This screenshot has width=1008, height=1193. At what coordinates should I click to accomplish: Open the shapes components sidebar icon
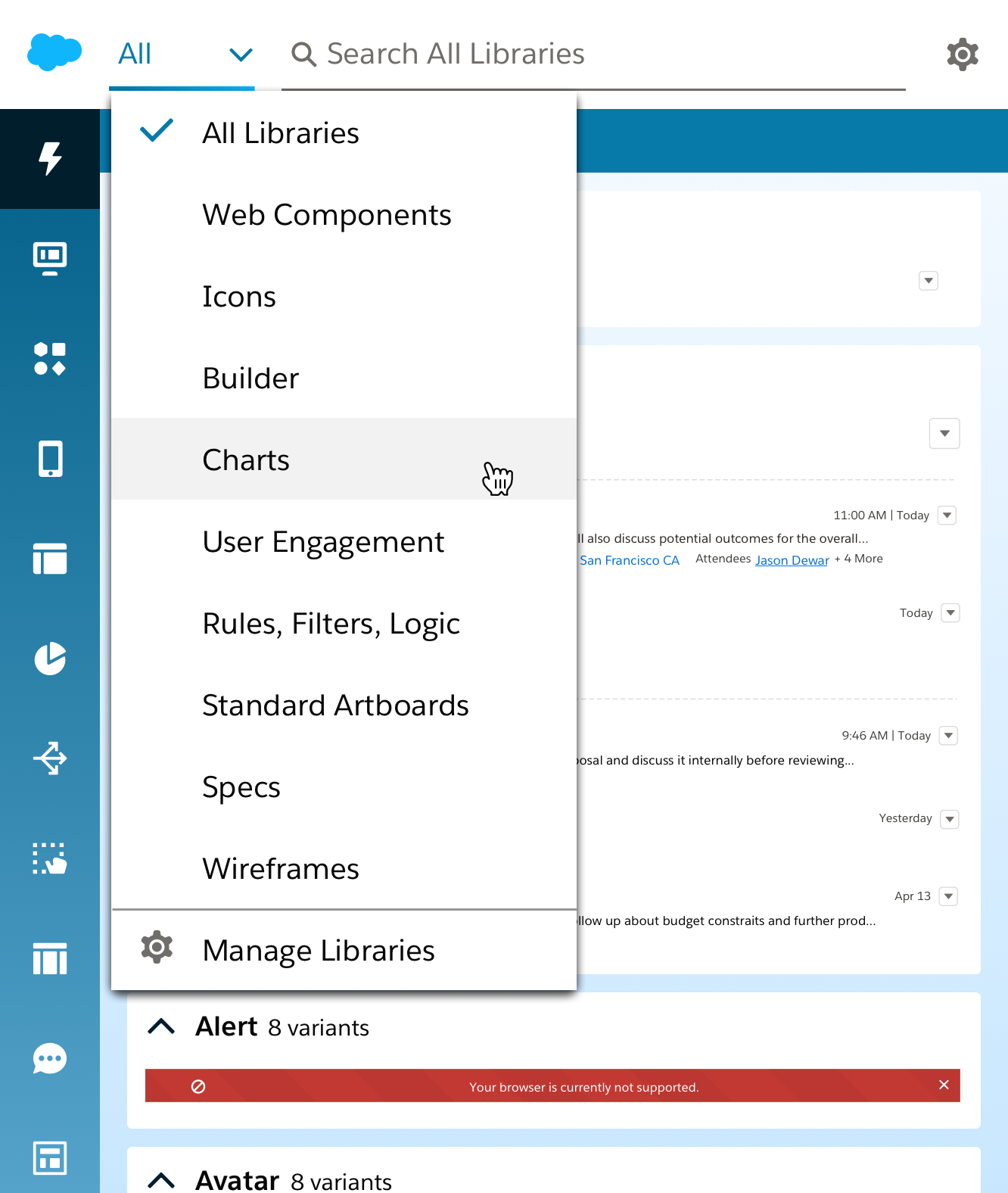coord(50,359)
